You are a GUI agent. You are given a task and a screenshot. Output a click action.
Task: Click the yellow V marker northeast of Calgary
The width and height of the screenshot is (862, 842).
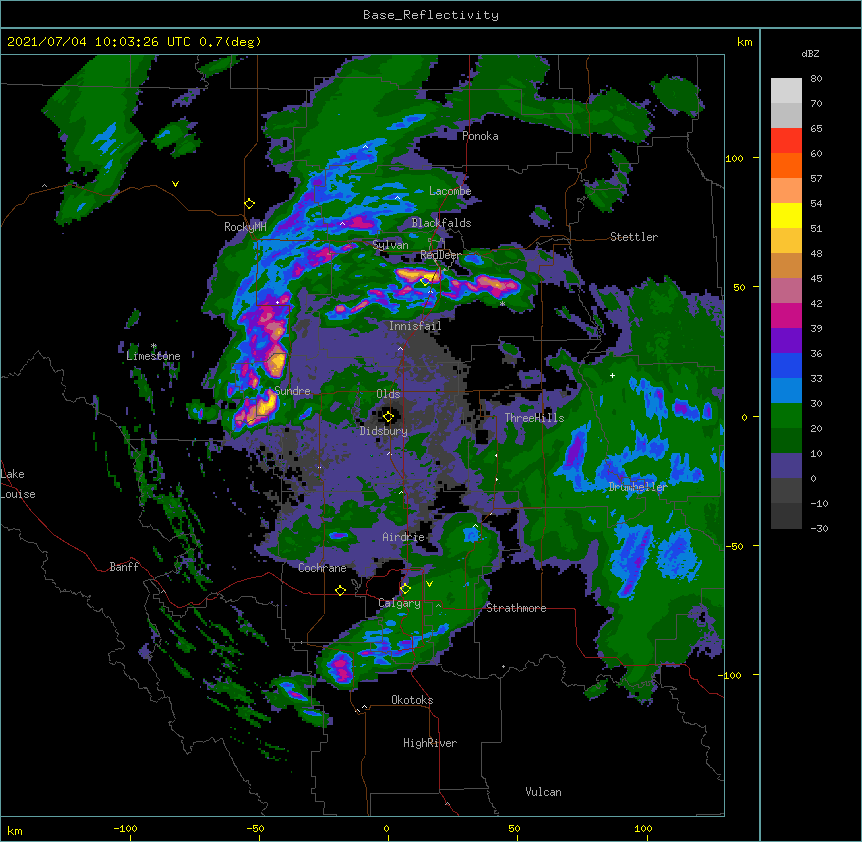429,584
